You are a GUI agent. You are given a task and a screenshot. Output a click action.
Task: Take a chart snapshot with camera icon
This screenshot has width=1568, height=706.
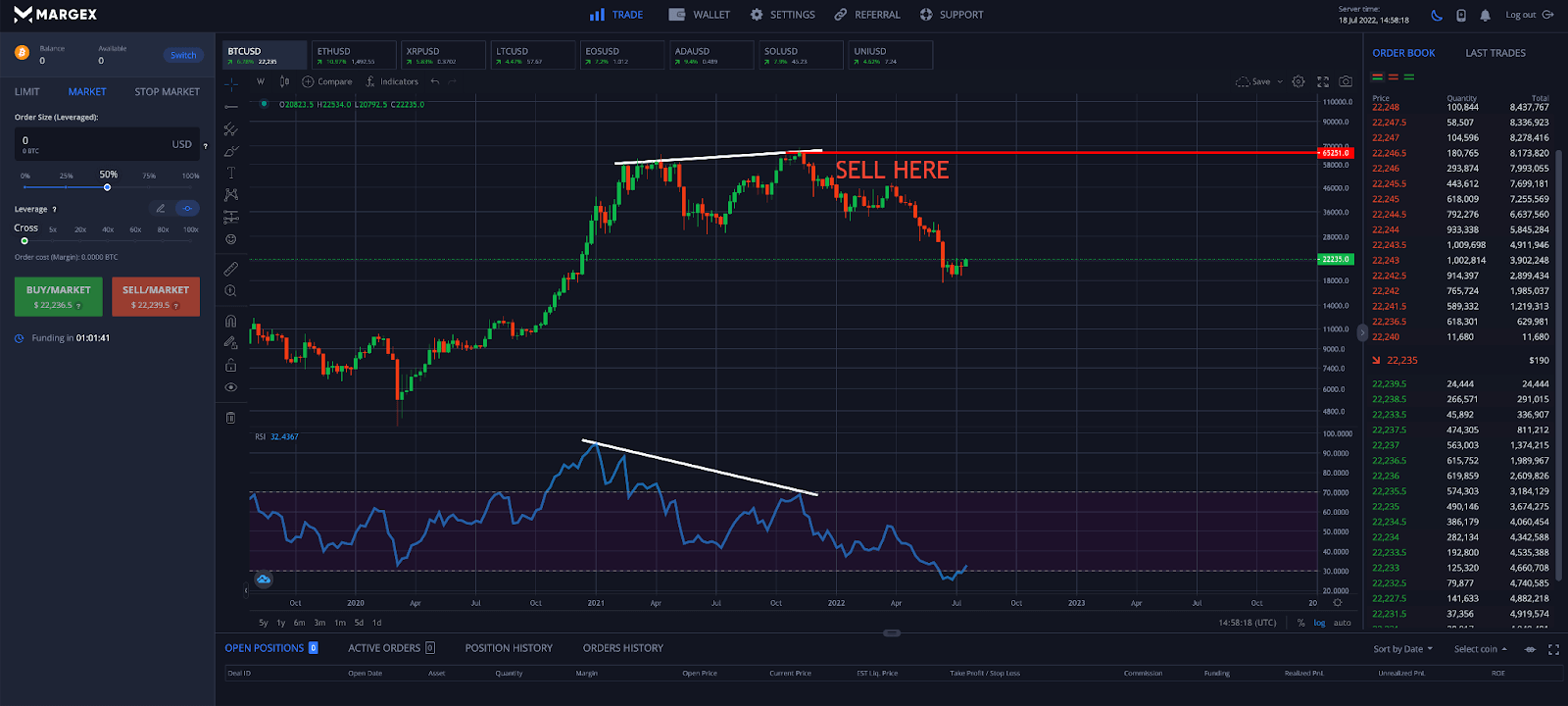pyautogui.click(x=1346, y=81)
